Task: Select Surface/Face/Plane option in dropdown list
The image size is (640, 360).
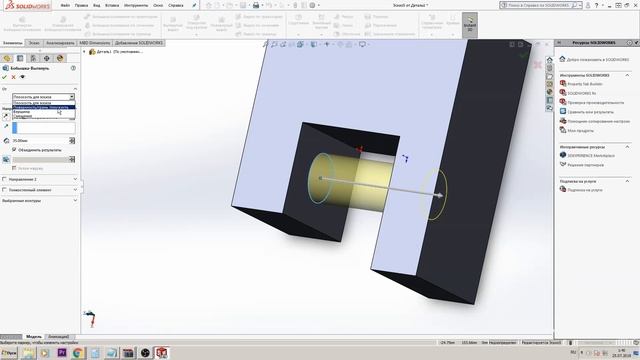Action: pyautogui.click(x=43, y=107)
